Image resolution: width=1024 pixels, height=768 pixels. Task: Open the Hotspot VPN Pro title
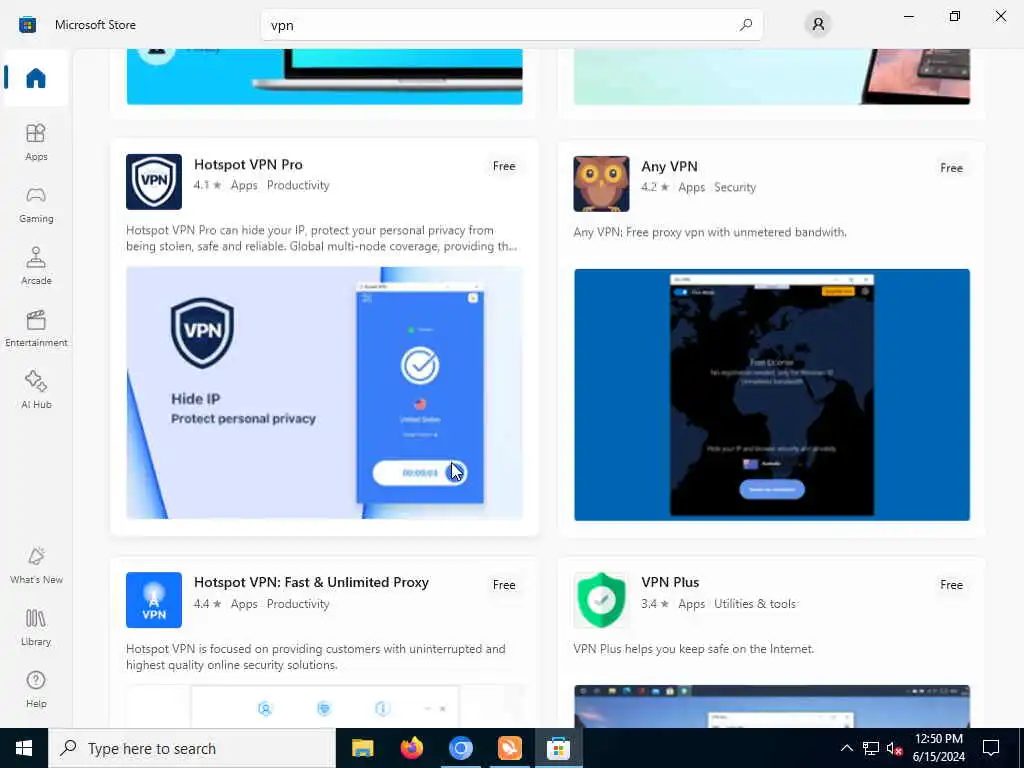point(248,165)
